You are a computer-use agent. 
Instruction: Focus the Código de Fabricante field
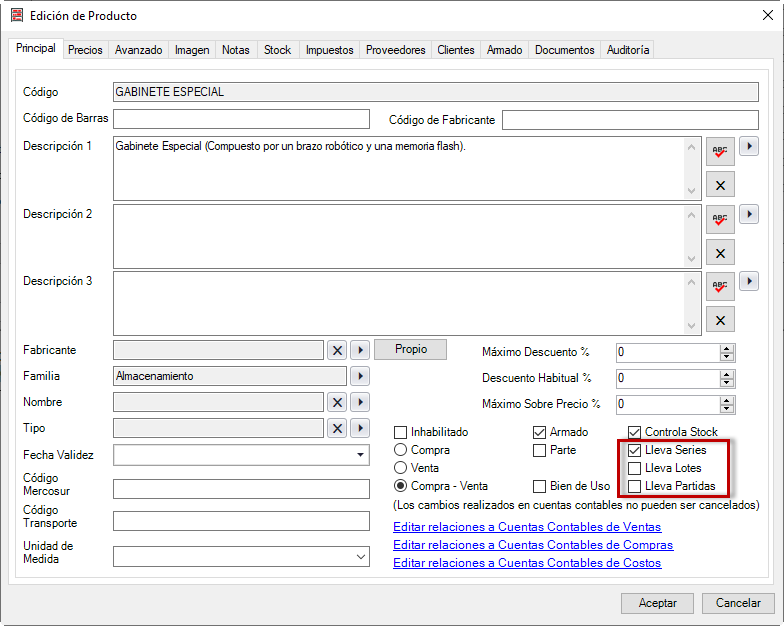pyautogui.click(x=630, y=120)
